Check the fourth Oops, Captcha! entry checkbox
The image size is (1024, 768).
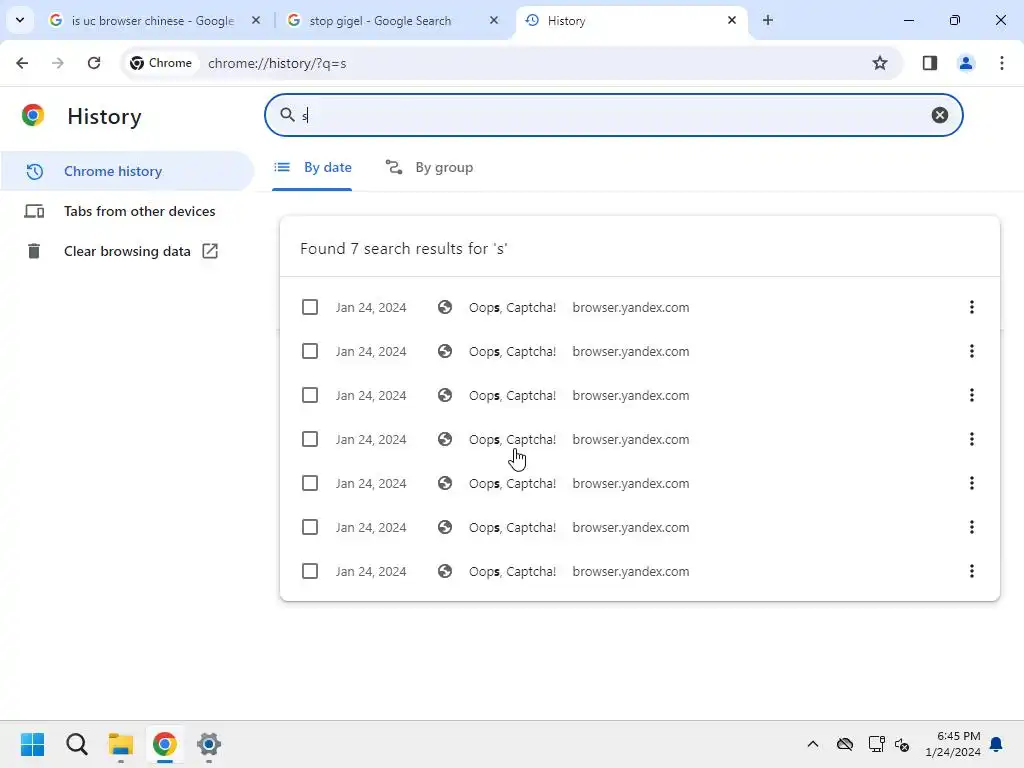[x=310, y=440]
